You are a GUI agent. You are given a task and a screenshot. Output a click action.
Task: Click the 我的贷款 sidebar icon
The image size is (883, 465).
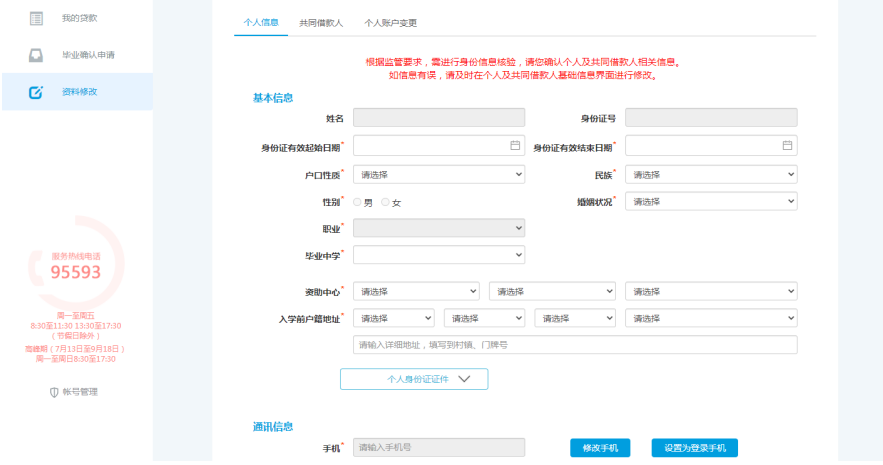click(x=36, y=18)
